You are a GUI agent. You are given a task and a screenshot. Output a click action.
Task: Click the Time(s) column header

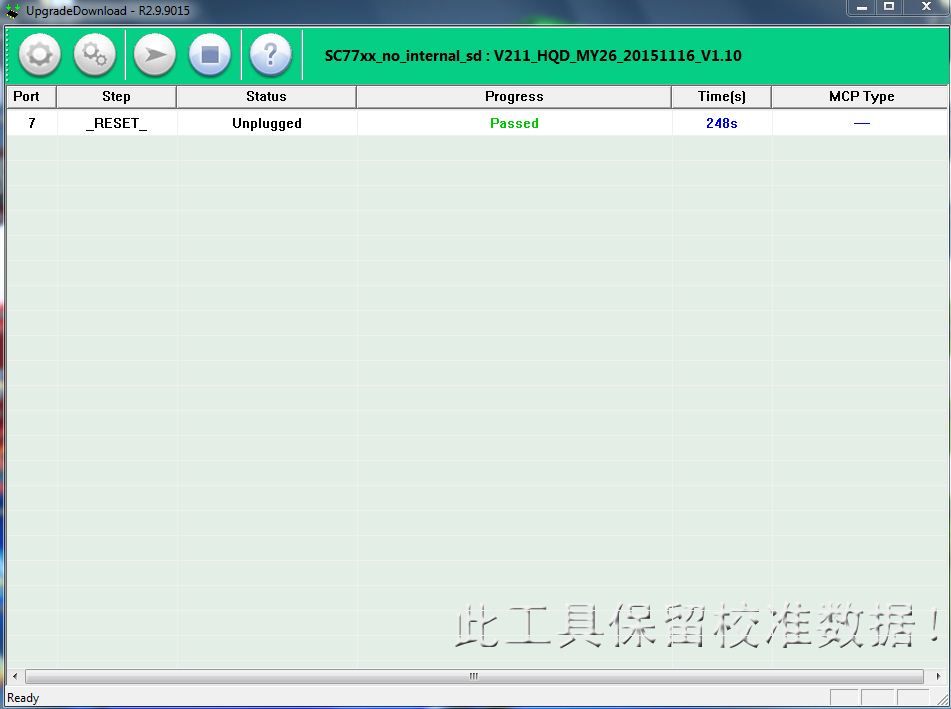tap(721, 97)
